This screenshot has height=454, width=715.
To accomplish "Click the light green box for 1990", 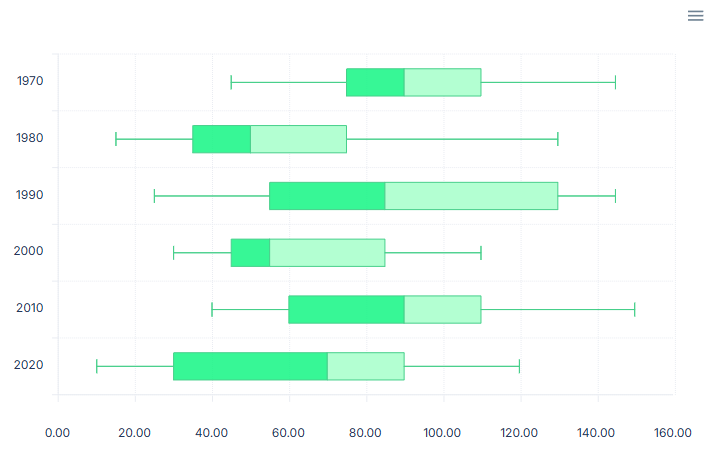I will [x=471, y=196].
